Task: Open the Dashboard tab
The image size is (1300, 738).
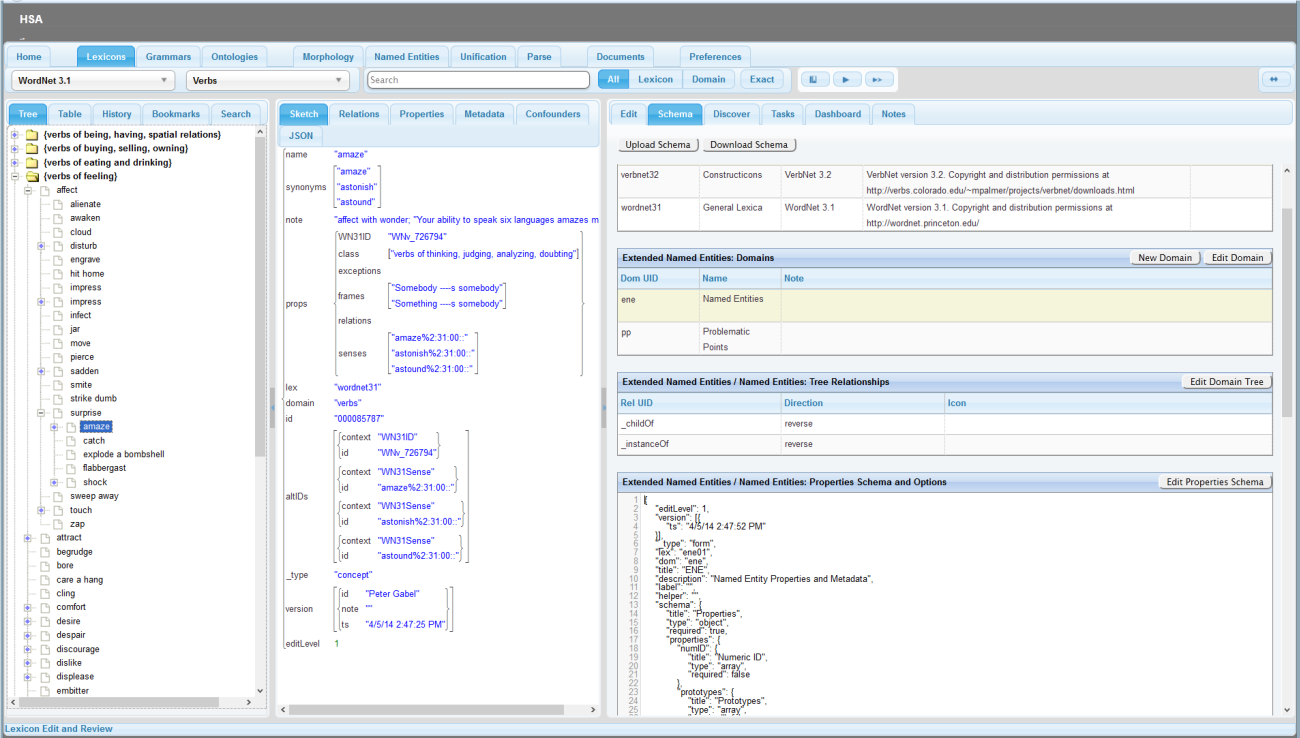Action: (838, 114)
